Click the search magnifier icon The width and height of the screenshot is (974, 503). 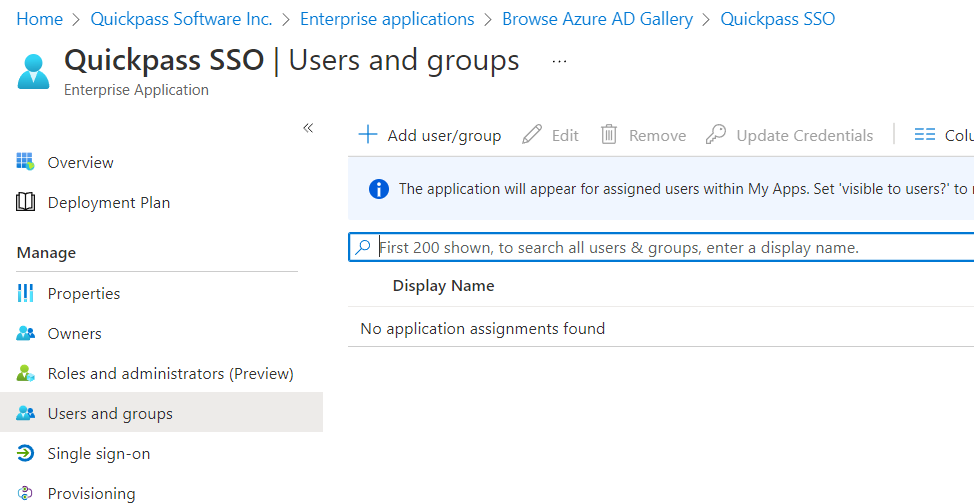[x=362, y=247]
